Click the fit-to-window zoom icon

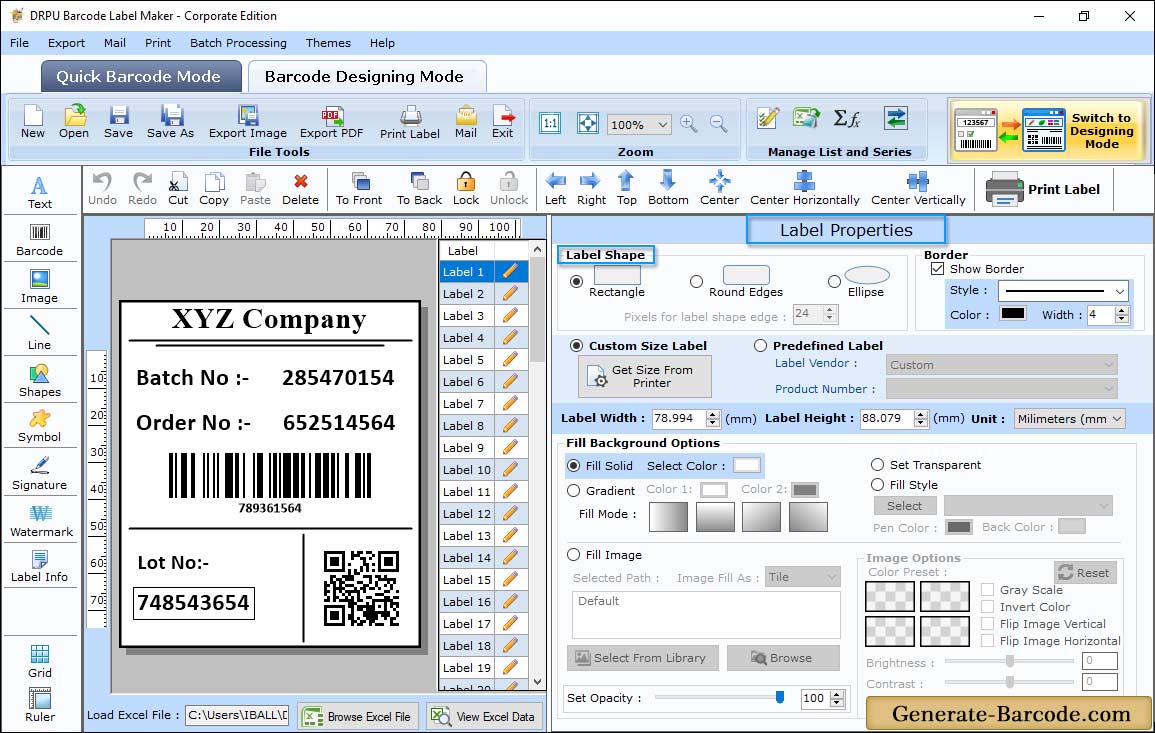coord(588,123)
